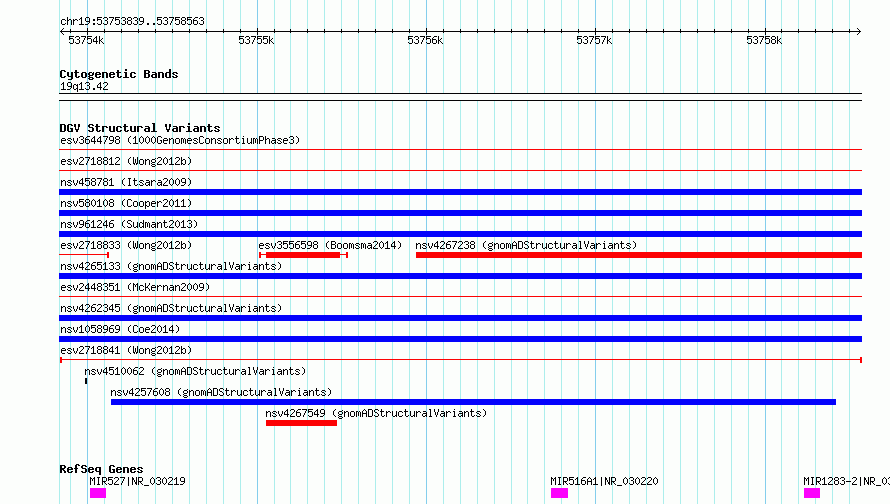Click the esv2448351 (McKernan2009) label
This screenshot has height=504, width=890.
coord(135,287)
